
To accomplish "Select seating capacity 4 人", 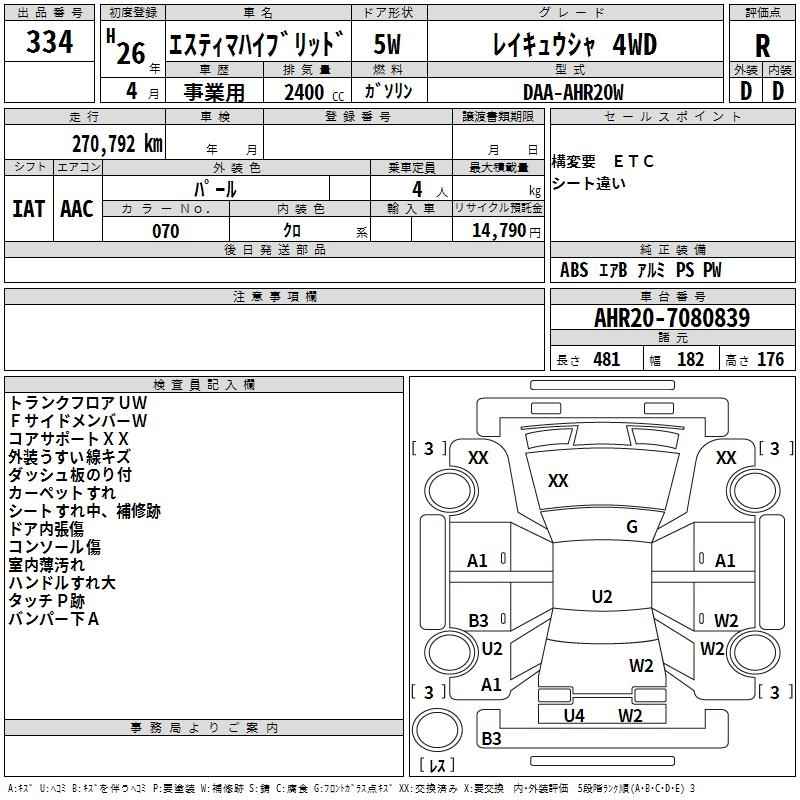I will click(430, 190).
